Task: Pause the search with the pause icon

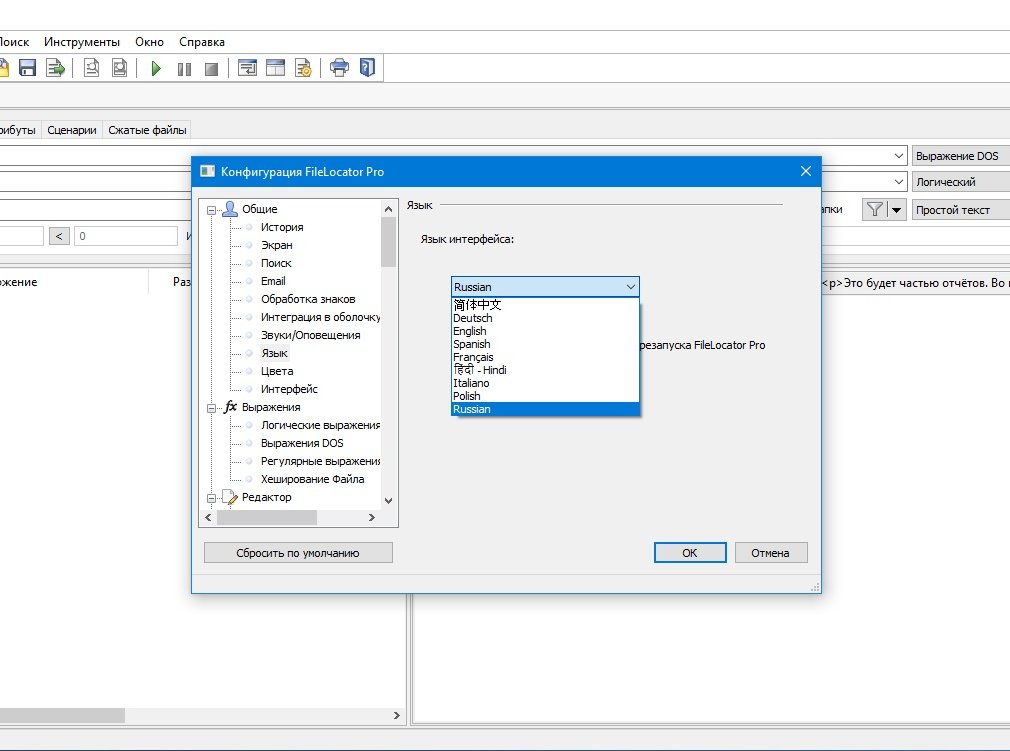Action: tap(184, 69)
